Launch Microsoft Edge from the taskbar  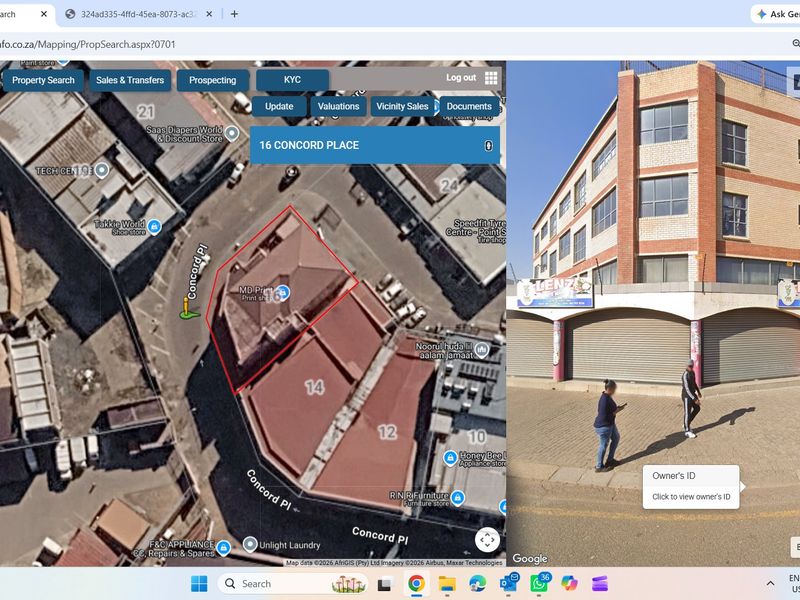tap(478, 584)
